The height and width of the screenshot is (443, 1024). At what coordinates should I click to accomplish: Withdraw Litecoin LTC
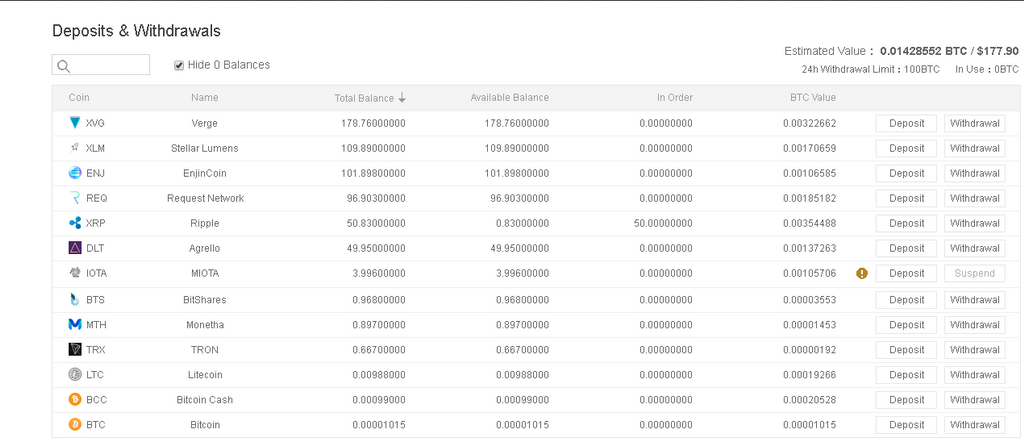coord(974,375)
